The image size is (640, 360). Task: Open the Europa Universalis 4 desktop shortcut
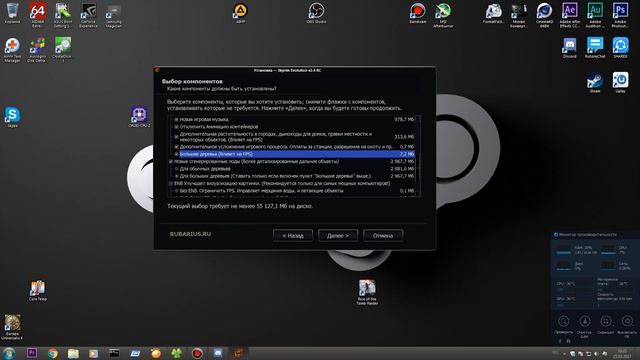click(12, 327)
